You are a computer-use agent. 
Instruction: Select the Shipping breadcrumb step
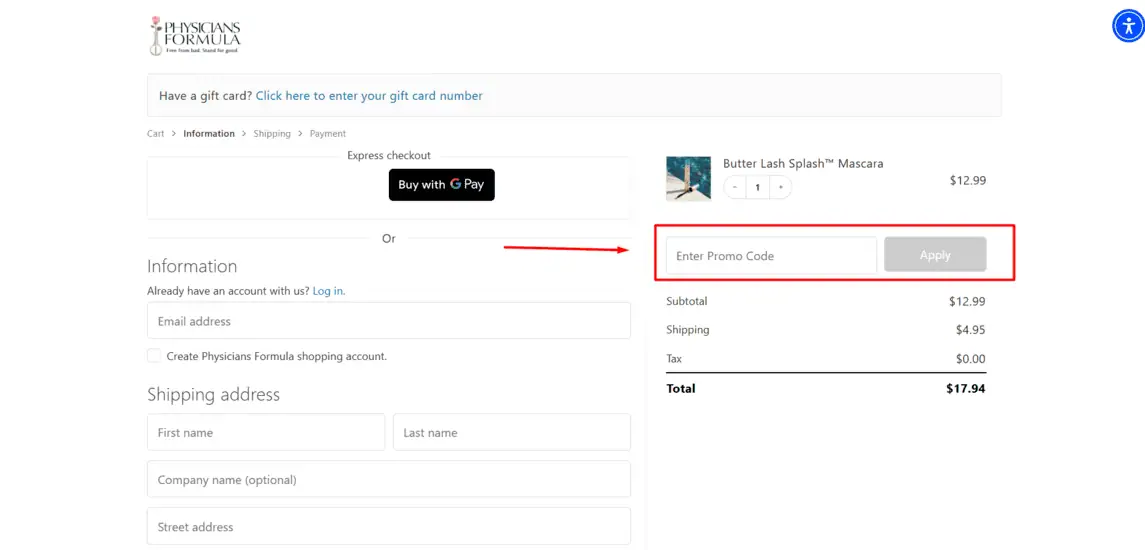[x=272, y=134]
